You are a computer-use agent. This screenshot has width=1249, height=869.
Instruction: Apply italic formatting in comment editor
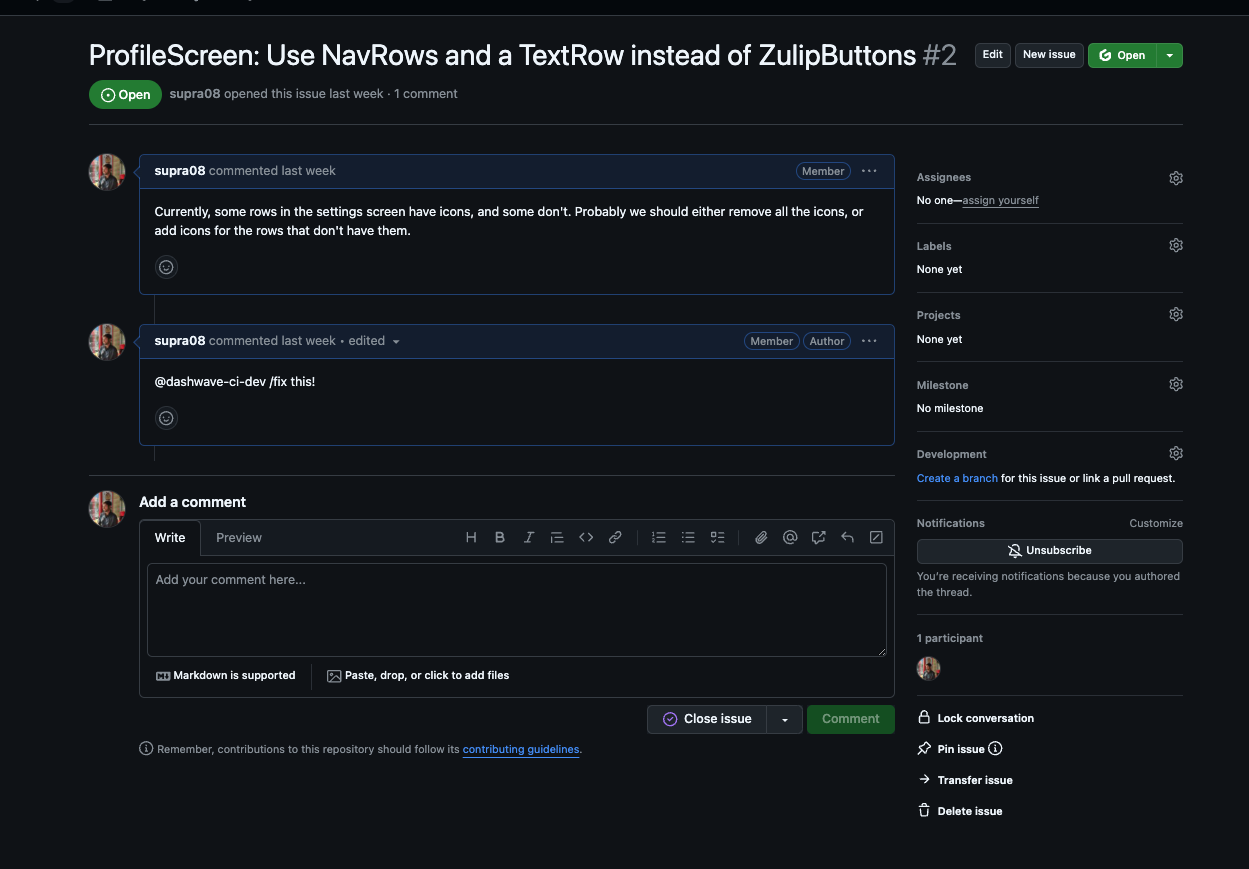point(529,538)
